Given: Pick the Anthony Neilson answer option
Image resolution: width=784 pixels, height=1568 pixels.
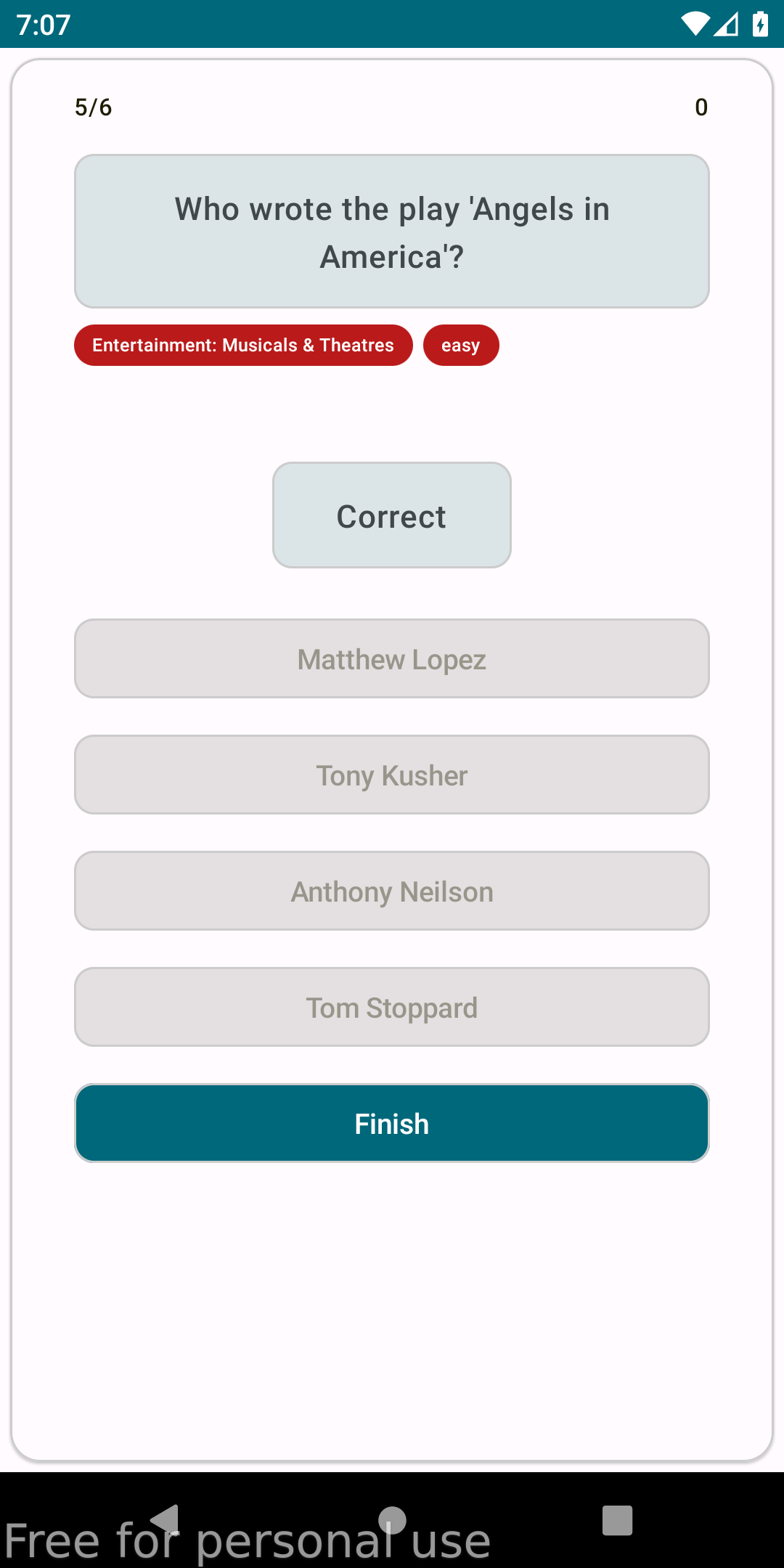Looking at the screenshot, I should click(x=392, y=891).
